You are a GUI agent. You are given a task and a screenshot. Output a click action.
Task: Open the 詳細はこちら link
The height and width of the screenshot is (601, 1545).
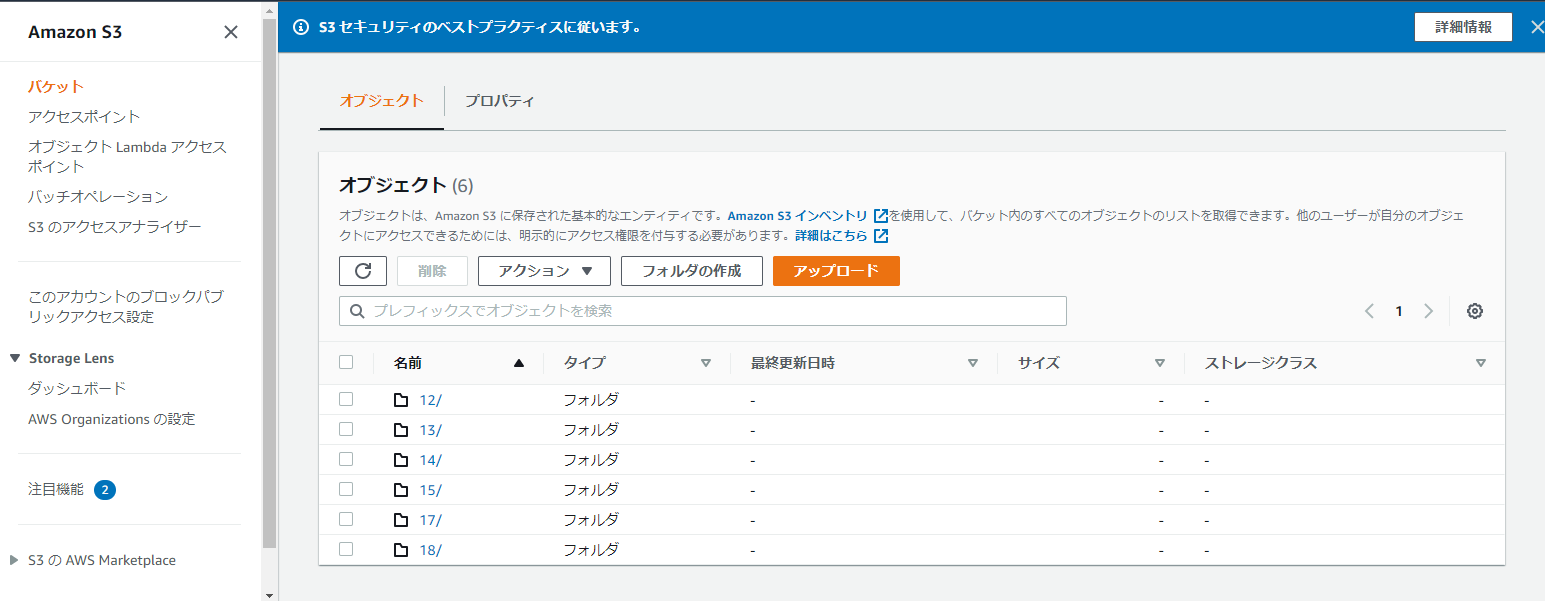[x=831, y=236]
